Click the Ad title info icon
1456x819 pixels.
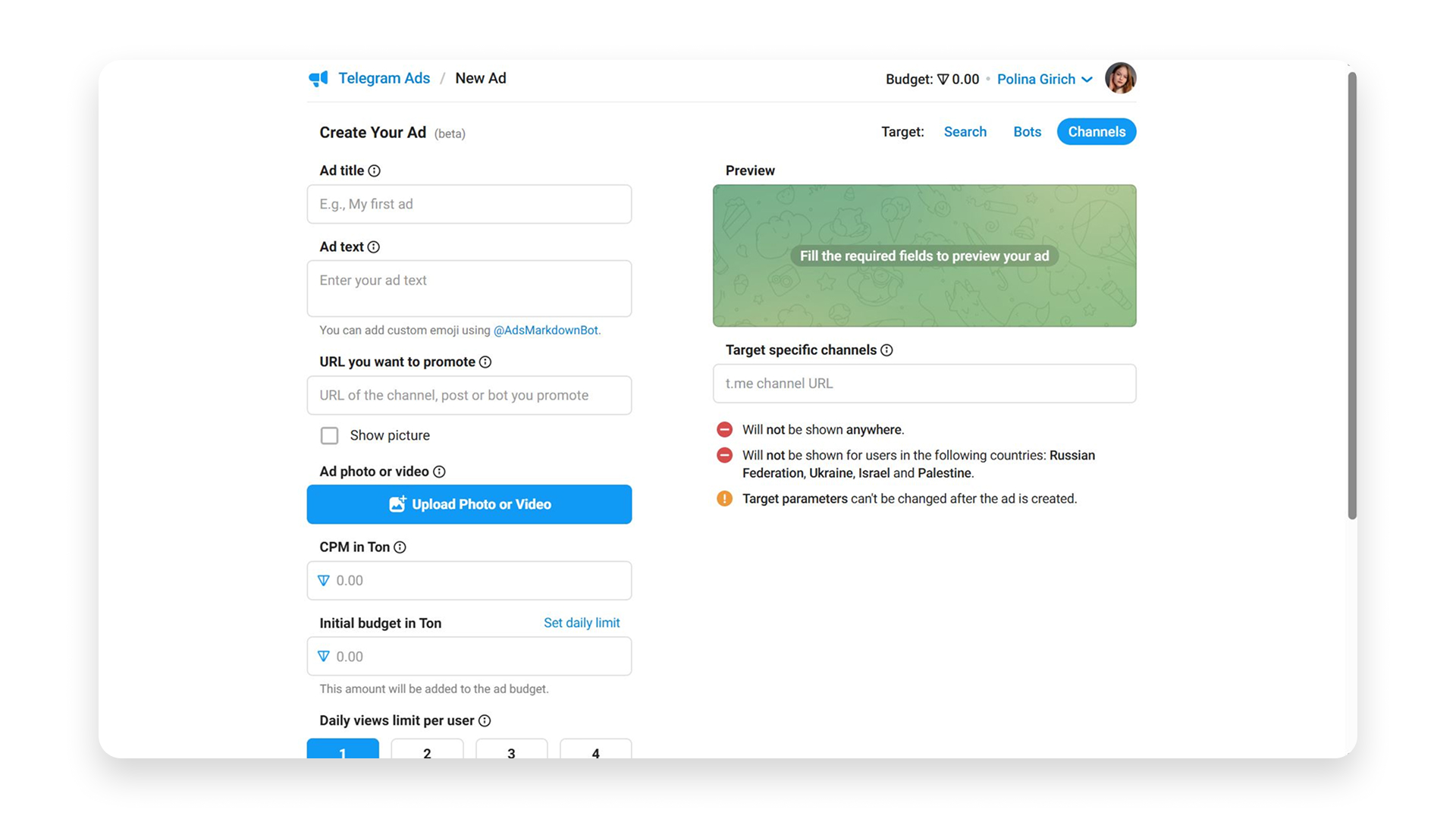[374, 171]
